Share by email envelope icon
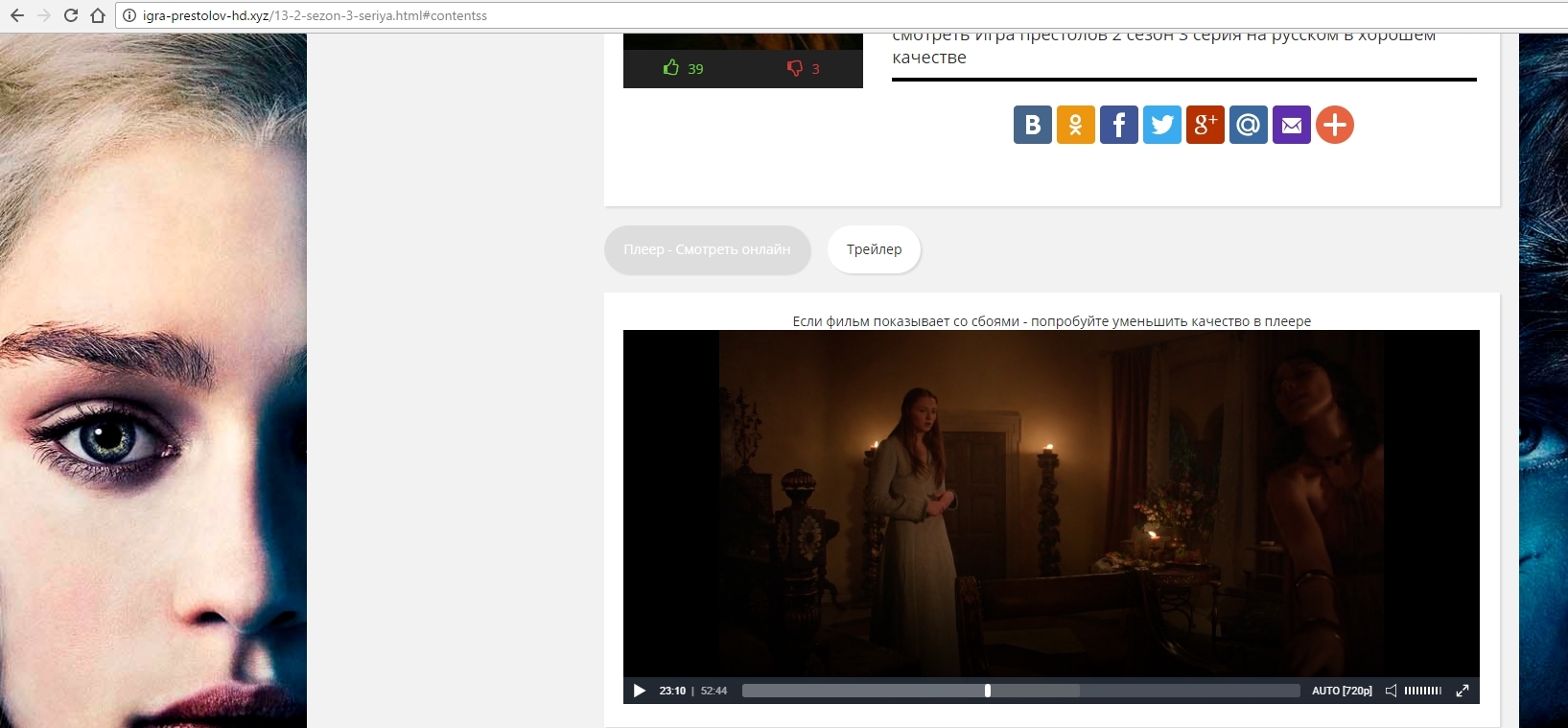 tap(1292, 125)
